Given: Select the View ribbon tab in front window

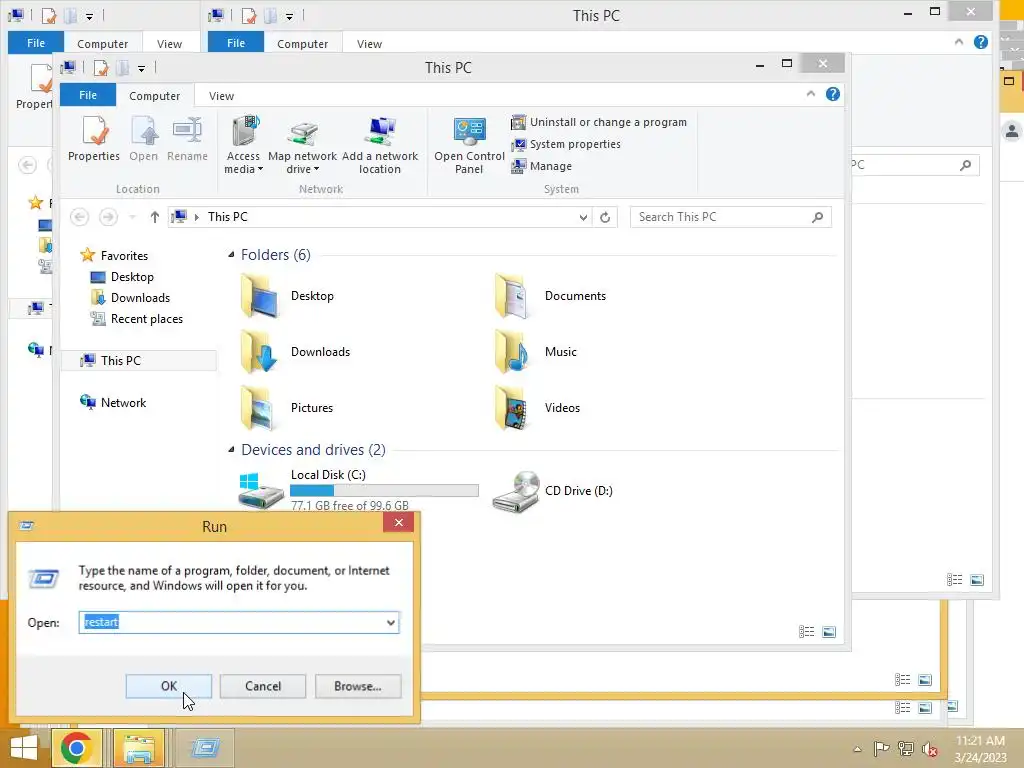Looking at the screenshot, I should pos(221,96).
